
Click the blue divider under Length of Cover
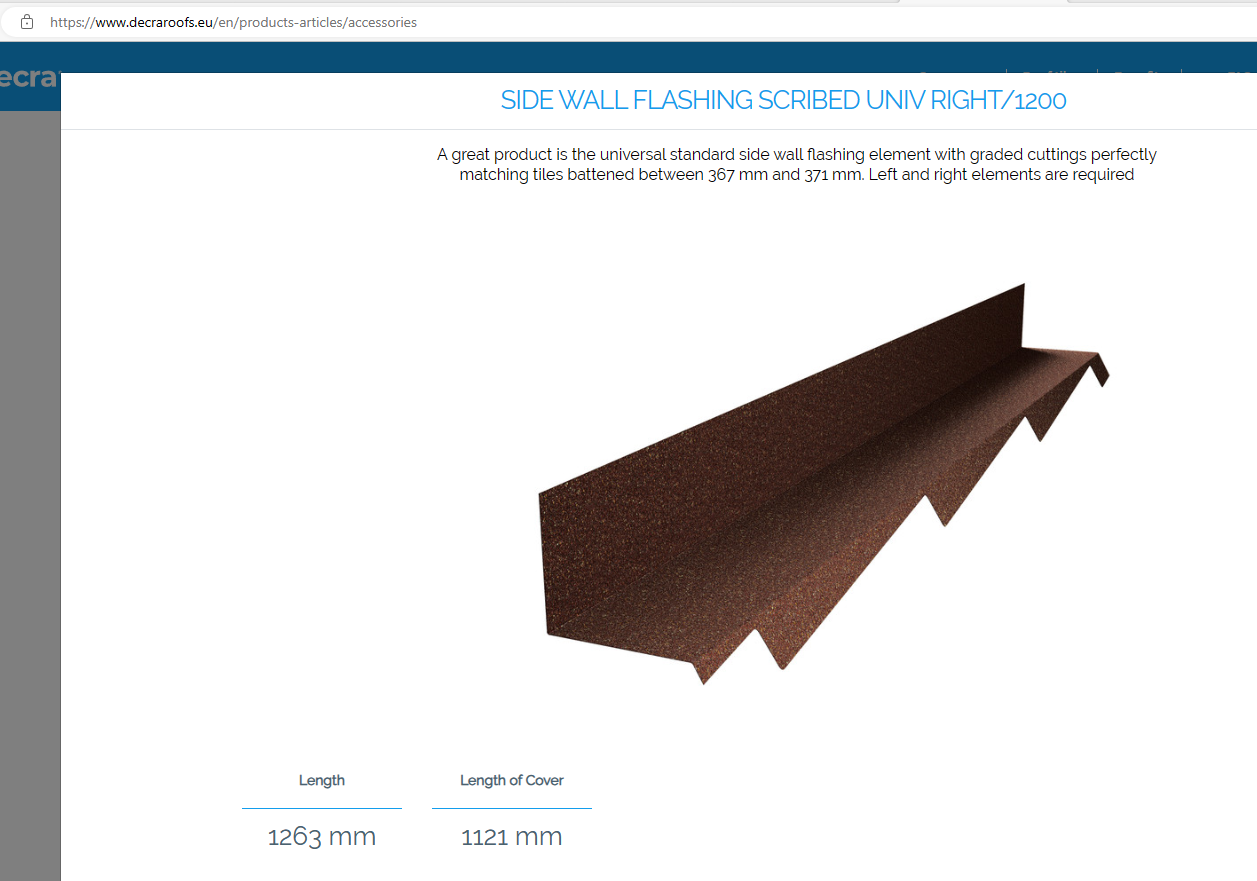pos(511,808)
